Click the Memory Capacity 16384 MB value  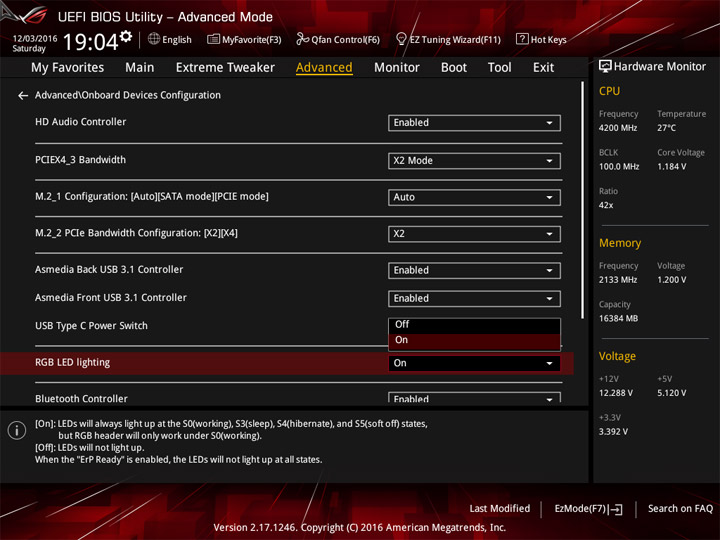coord(618,319)
